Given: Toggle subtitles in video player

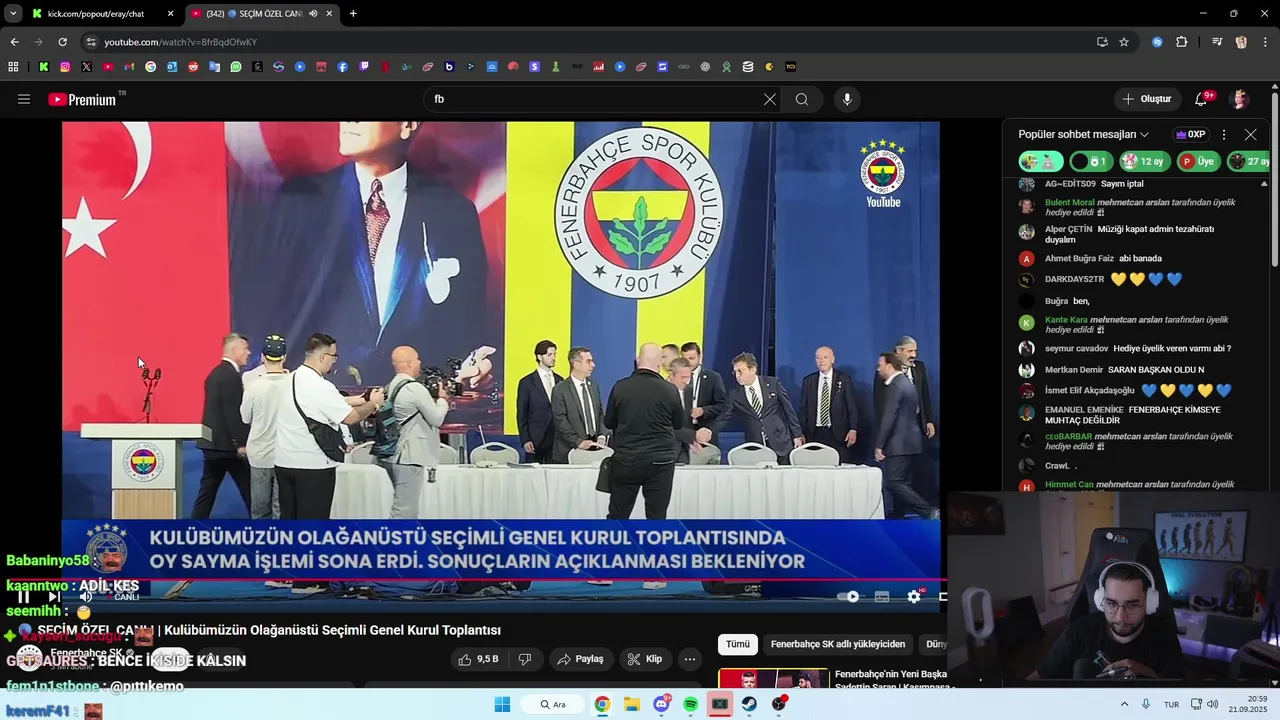Looking at the screenshot, I should tap(882, 597).
